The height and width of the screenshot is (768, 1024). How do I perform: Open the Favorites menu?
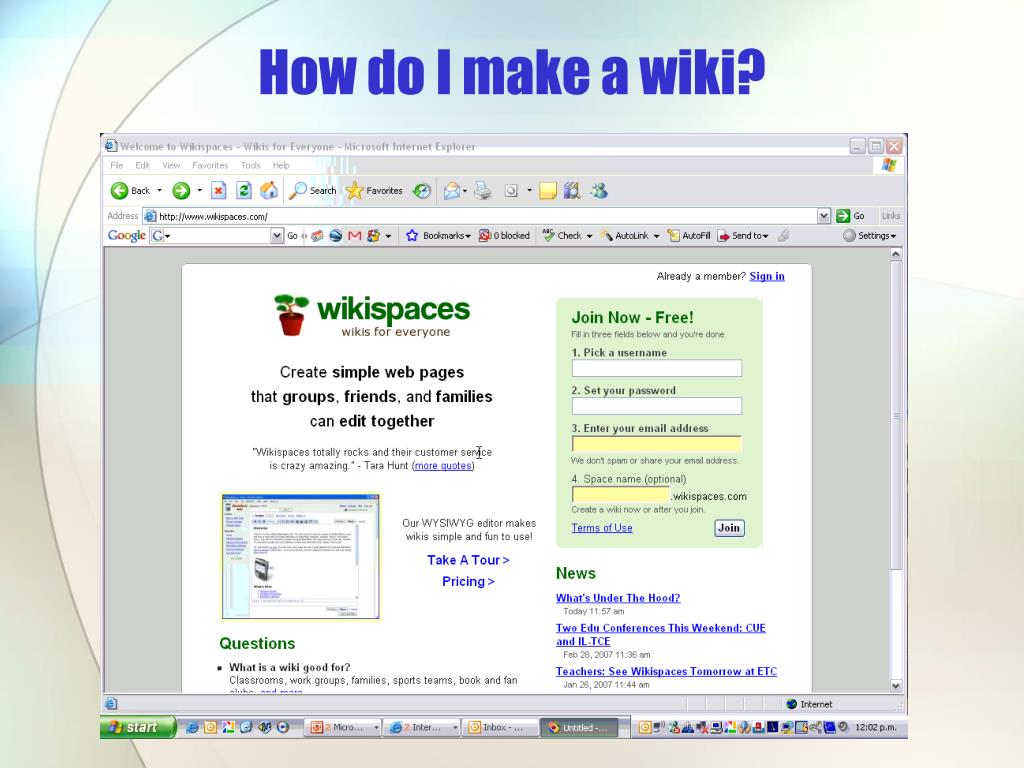[x=210, y=165]
